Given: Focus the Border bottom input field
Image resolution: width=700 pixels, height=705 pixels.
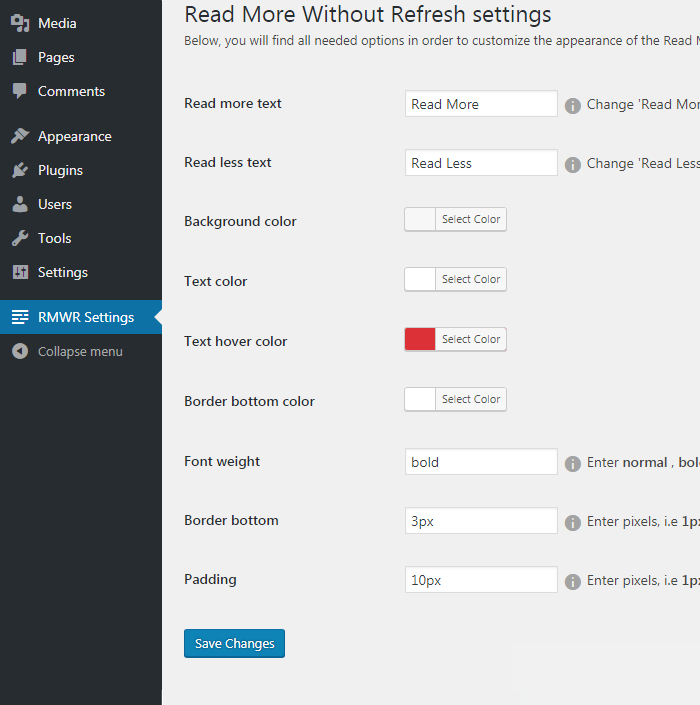Looking at the screenshot, I should coord(481,521).
